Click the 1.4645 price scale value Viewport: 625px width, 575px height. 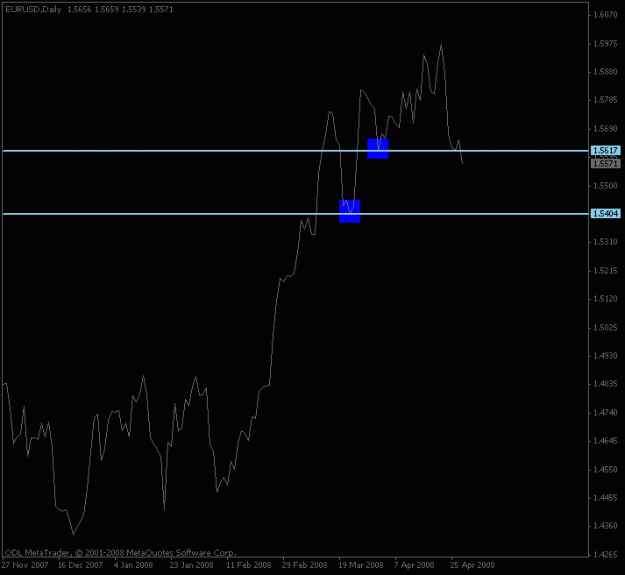coord(605,441)
